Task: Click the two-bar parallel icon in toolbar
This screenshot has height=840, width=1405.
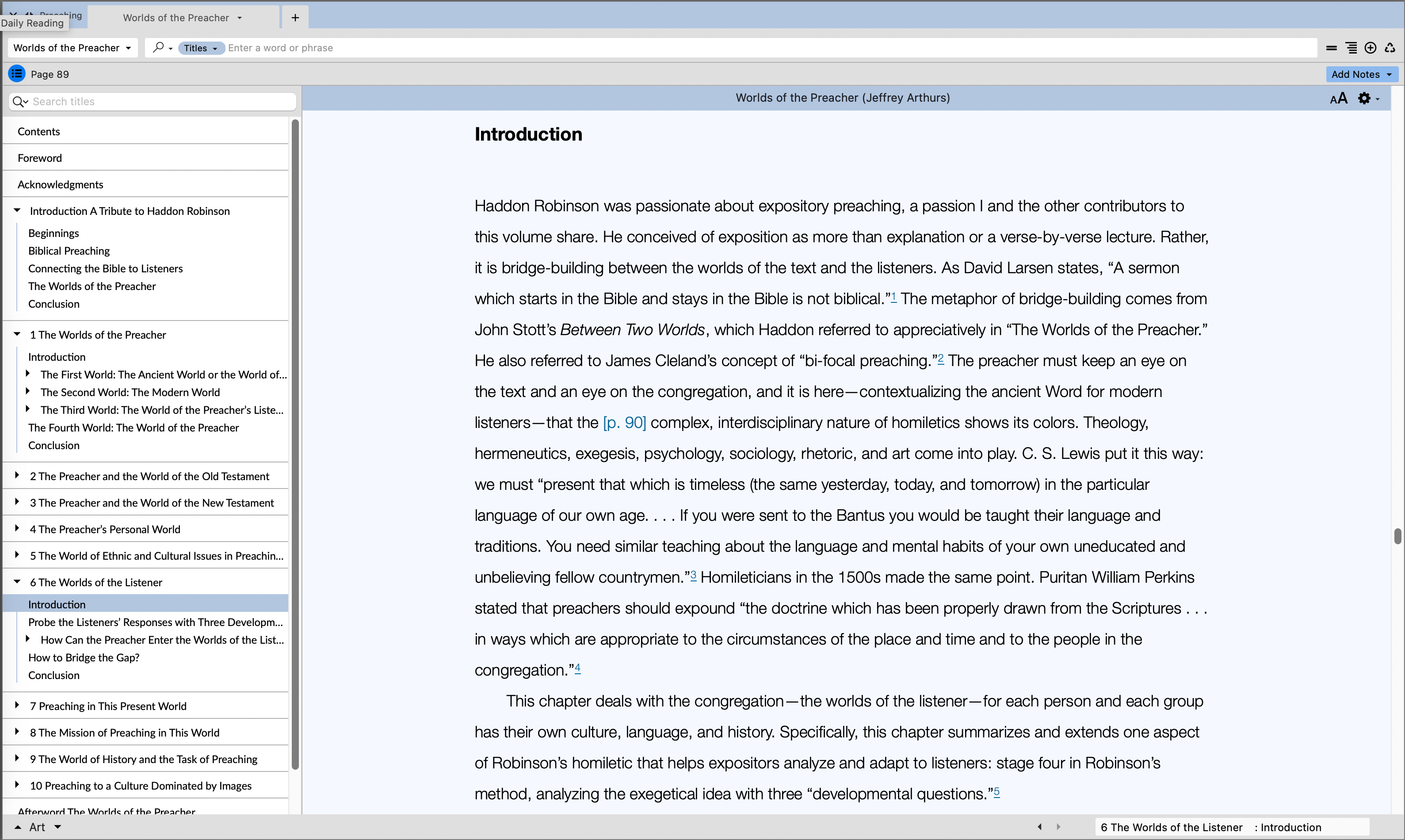Action: point(1332,48)
